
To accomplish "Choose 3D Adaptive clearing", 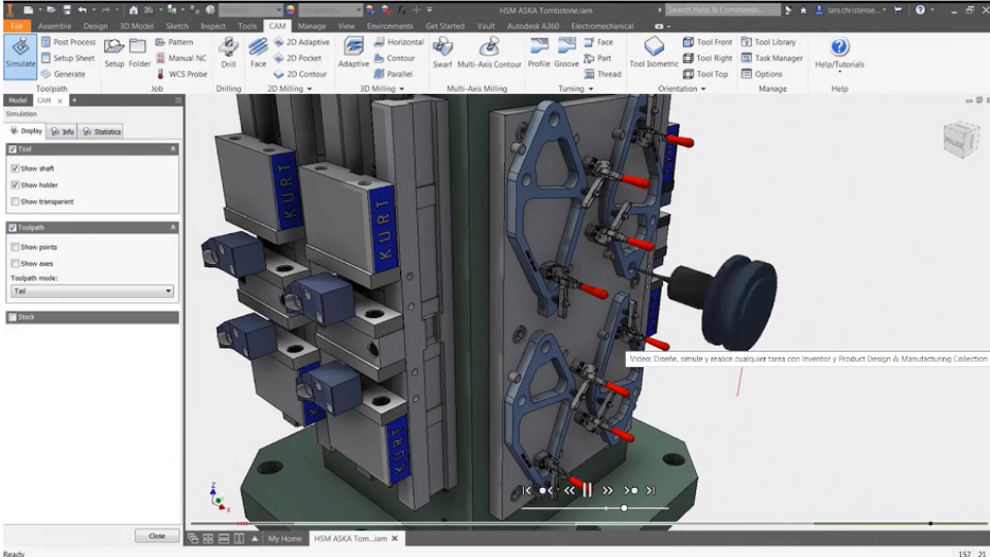I will (354, 53).
